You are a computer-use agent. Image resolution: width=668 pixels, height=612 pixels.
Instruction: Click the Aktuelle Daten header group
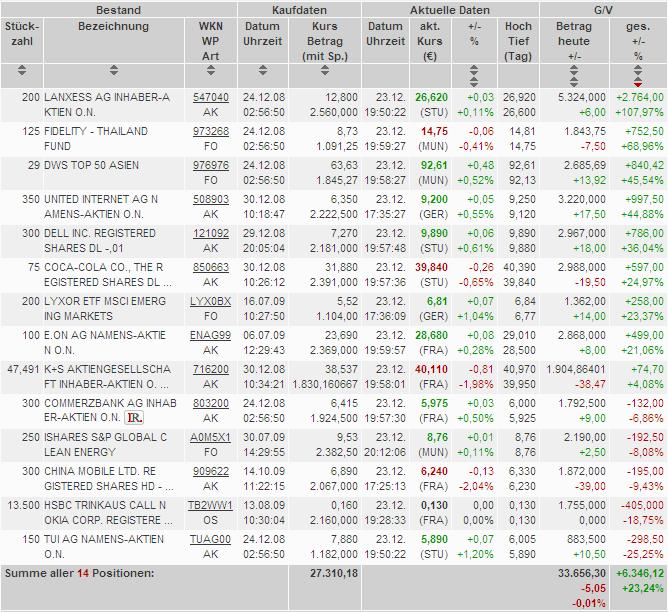[x=450, y=10]
